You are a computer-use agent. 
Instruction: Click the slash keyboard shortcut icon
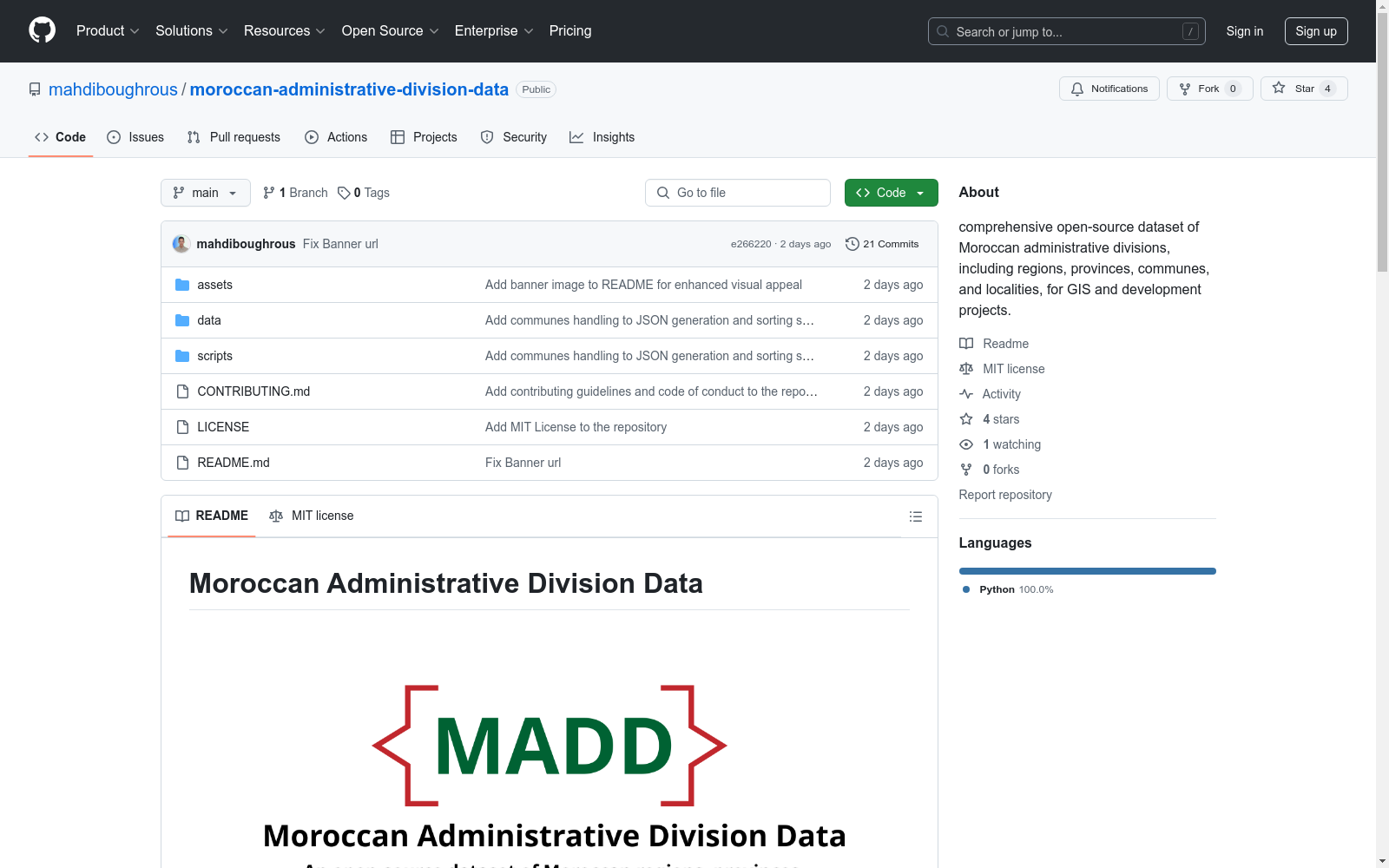[x=1190, y=31]
